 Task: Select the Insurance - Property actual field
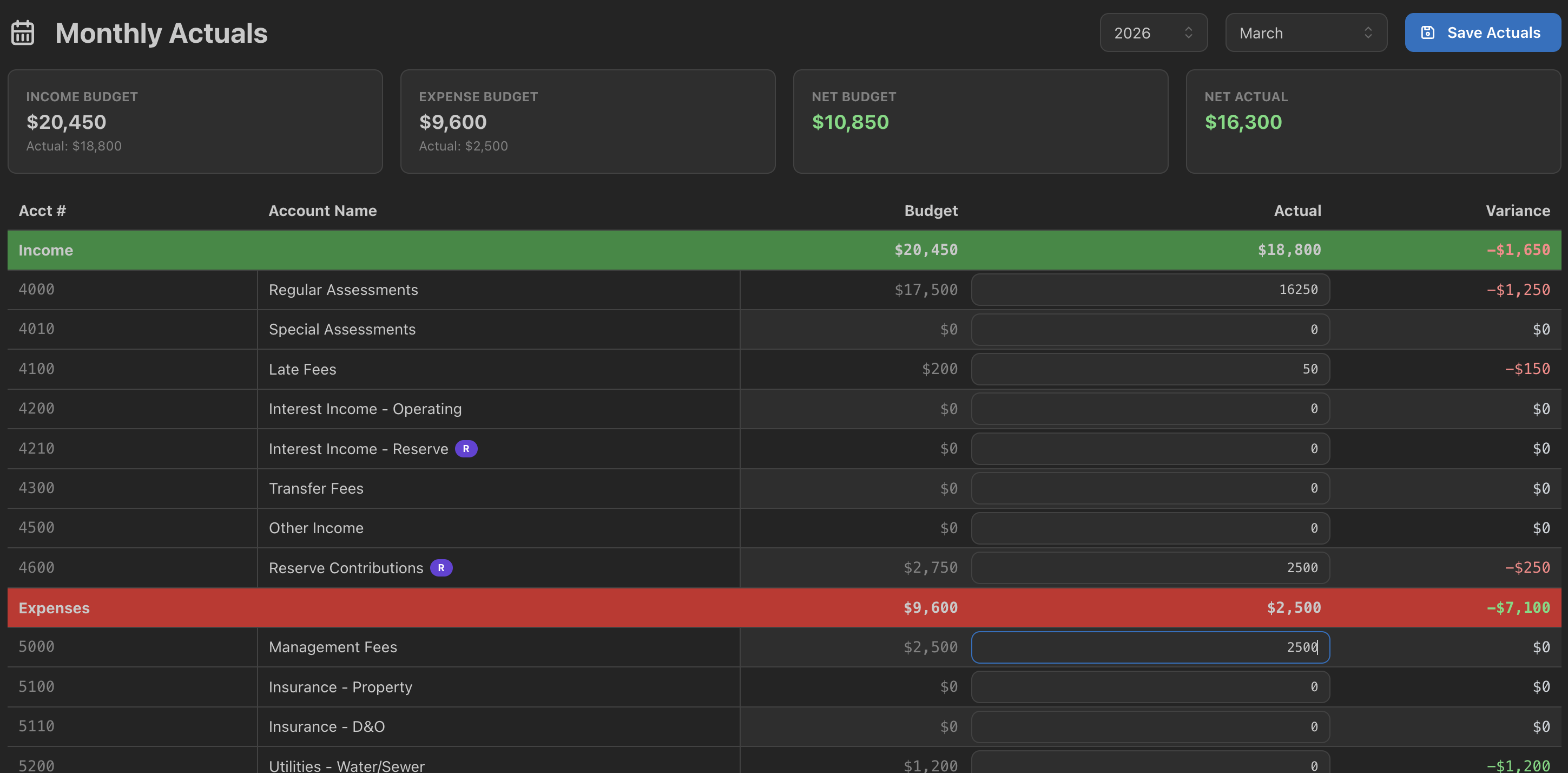point(1149,687)
